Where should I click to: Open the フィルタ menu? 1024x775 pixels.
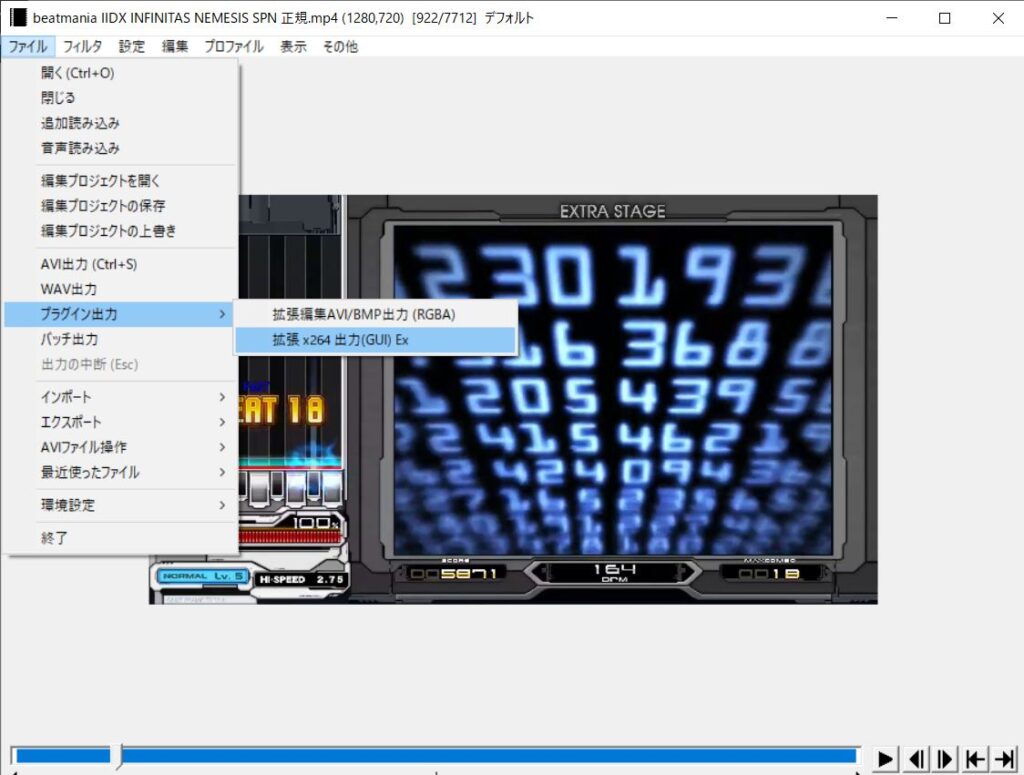click(82, 46)
